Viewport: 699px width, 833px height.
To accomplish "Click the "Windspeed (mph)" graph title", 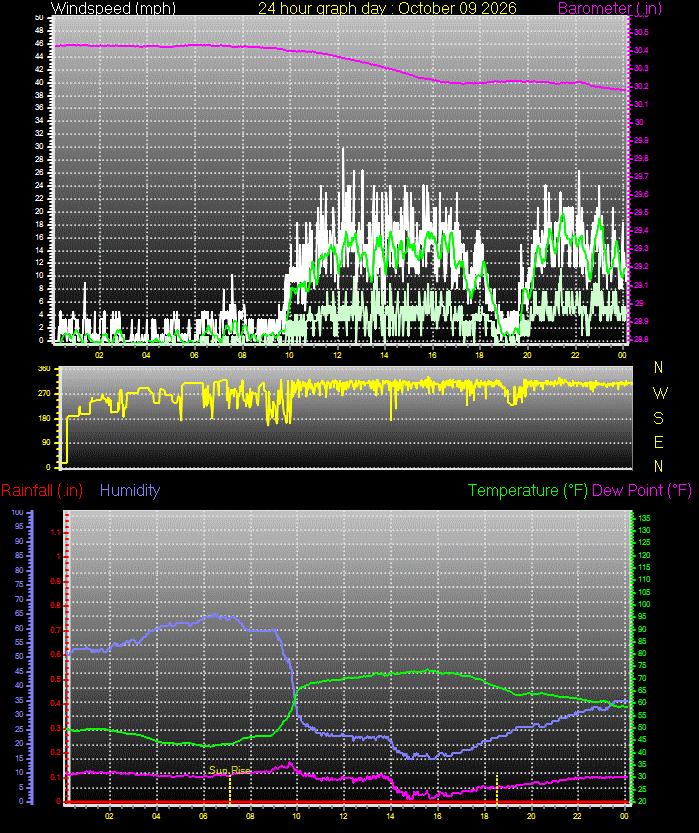I will pyautogui.click(x=113, y=8).
